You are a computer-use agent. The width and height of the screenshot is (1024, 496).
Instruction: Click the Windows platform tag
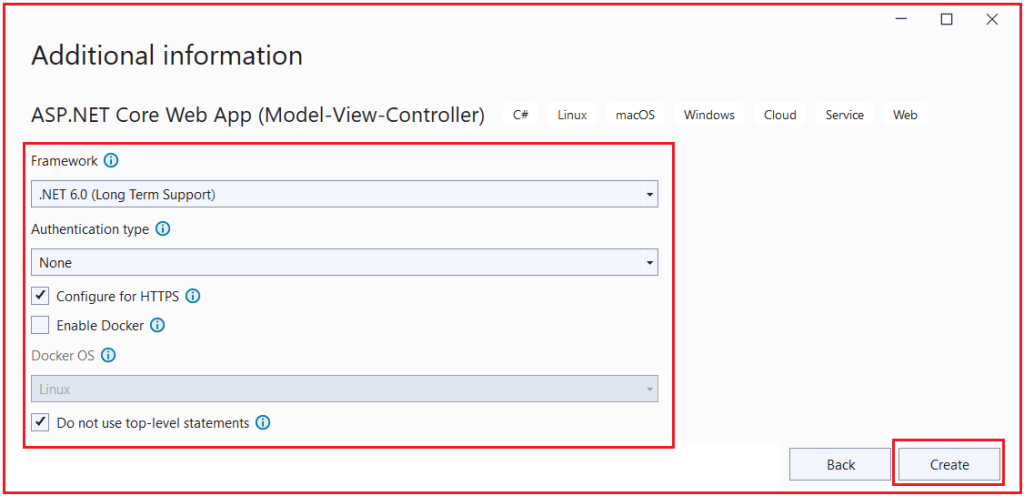(709, 115)
